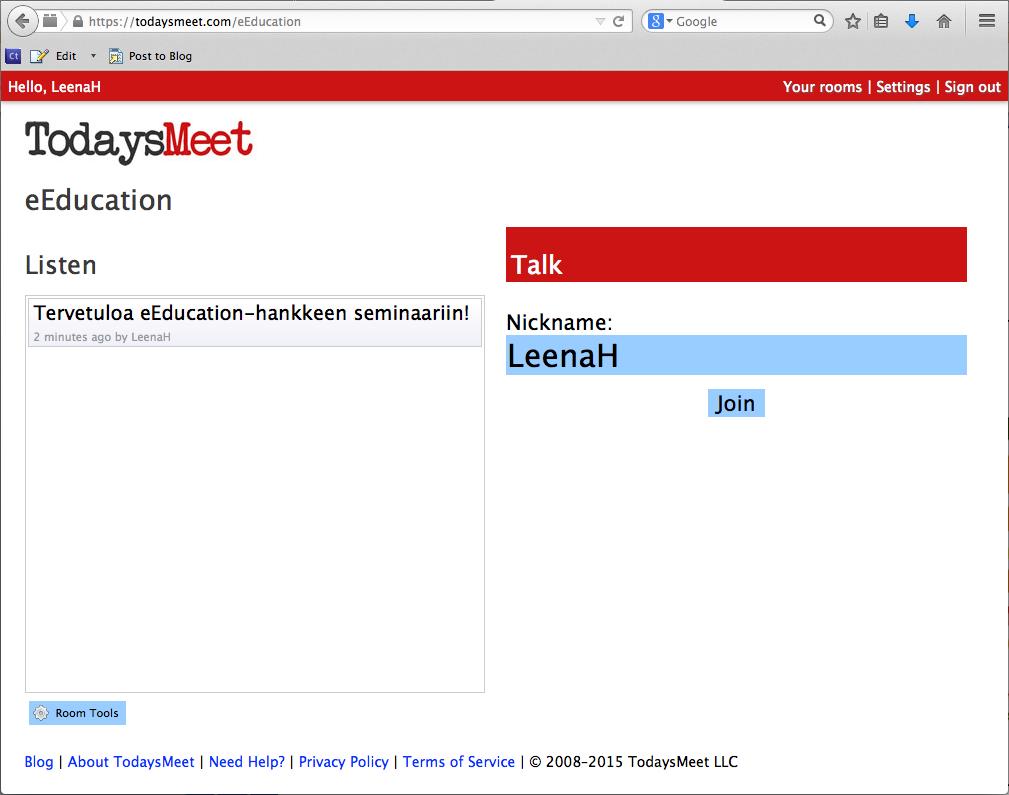Click the TodaysMeet logo
Image resolution: width=1009 pixels, height=795 pixels.
(x=139, y=141)
